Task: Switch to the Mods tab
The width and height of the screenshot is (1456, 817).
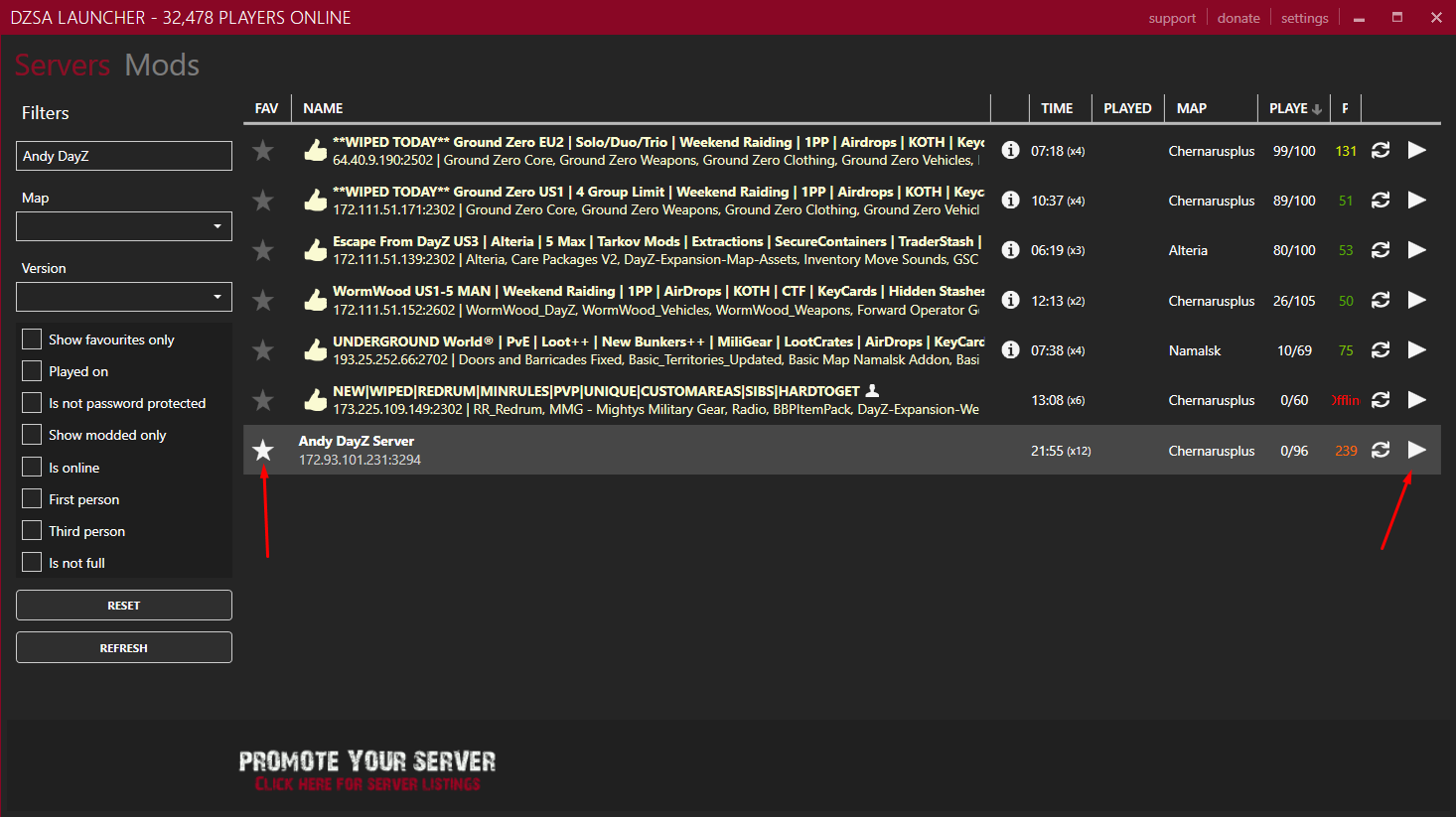Action: tap(161, 65)
